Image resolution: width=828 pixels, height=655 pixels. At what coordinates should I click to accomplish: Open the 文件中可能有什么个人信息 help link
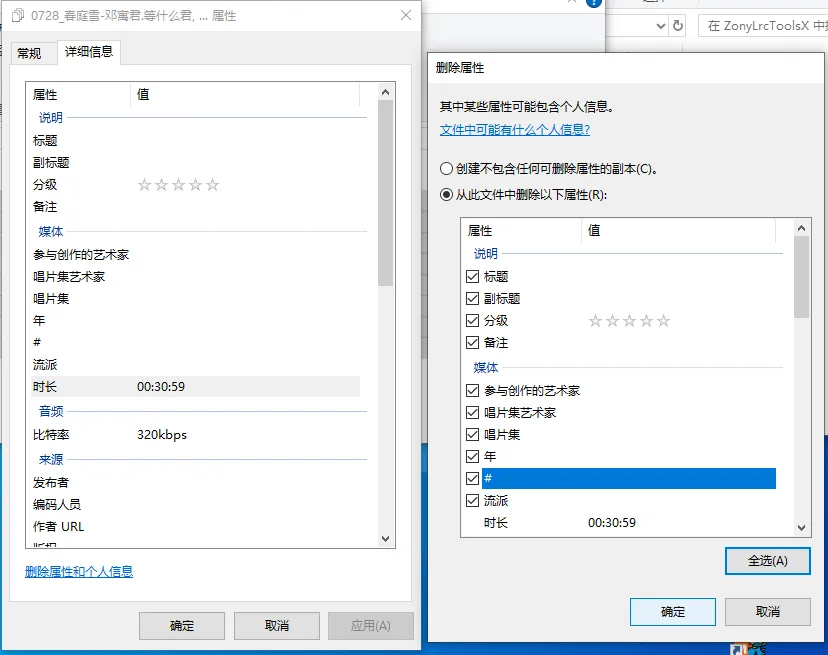[515, 130]
